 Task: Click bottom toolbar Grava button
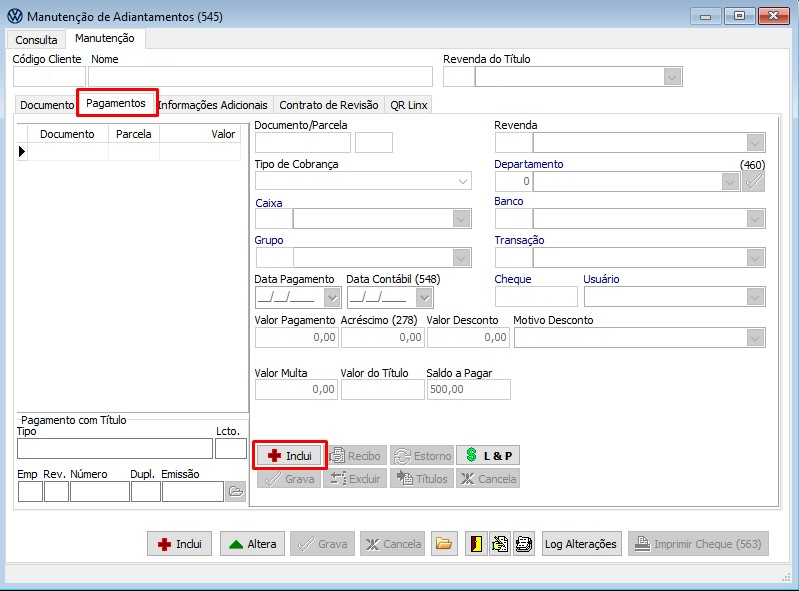[x=323, y=544]
